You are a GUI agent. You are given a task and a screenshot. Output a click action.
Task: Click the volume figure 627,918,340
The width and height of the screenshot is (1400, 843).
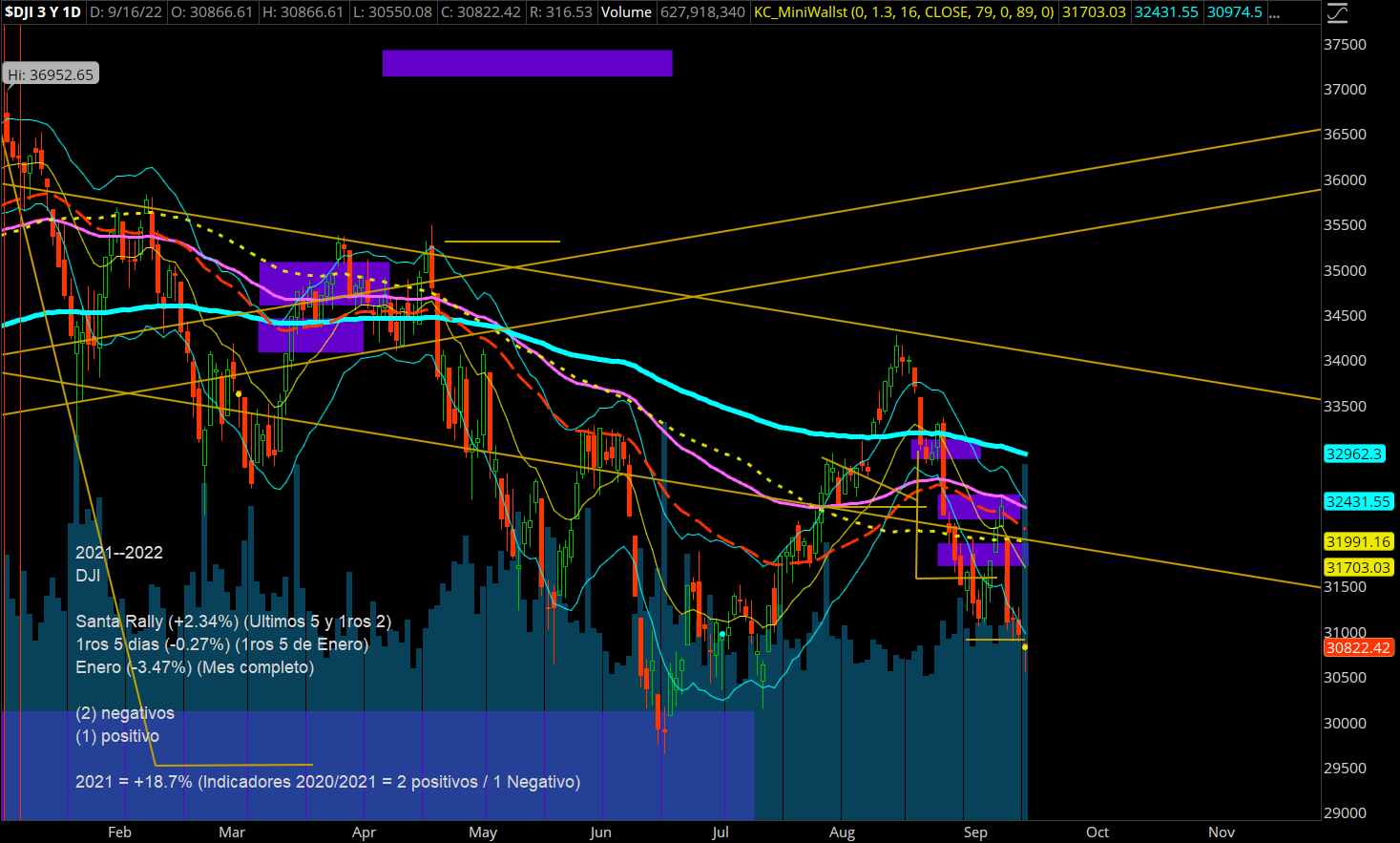[702, 12]
